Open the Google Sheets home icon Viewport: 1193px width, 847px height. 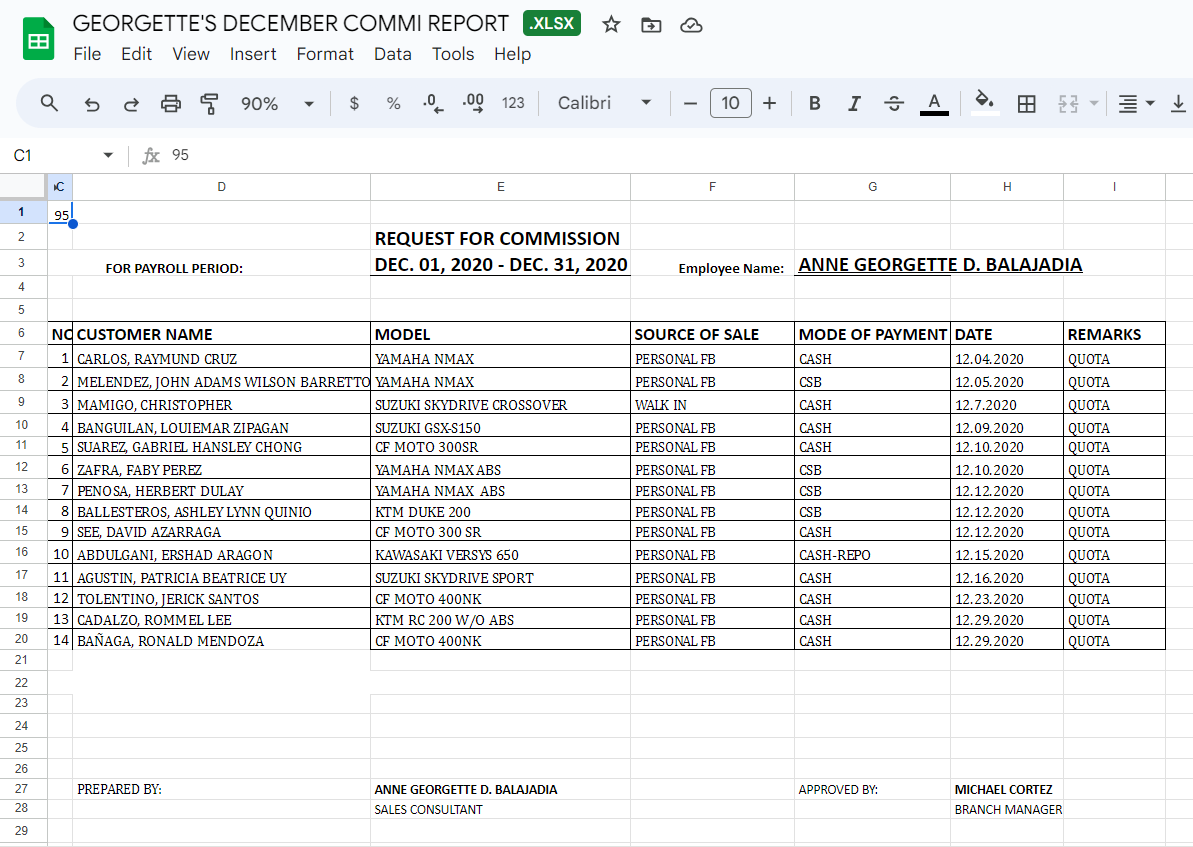(x=38, y=39)
